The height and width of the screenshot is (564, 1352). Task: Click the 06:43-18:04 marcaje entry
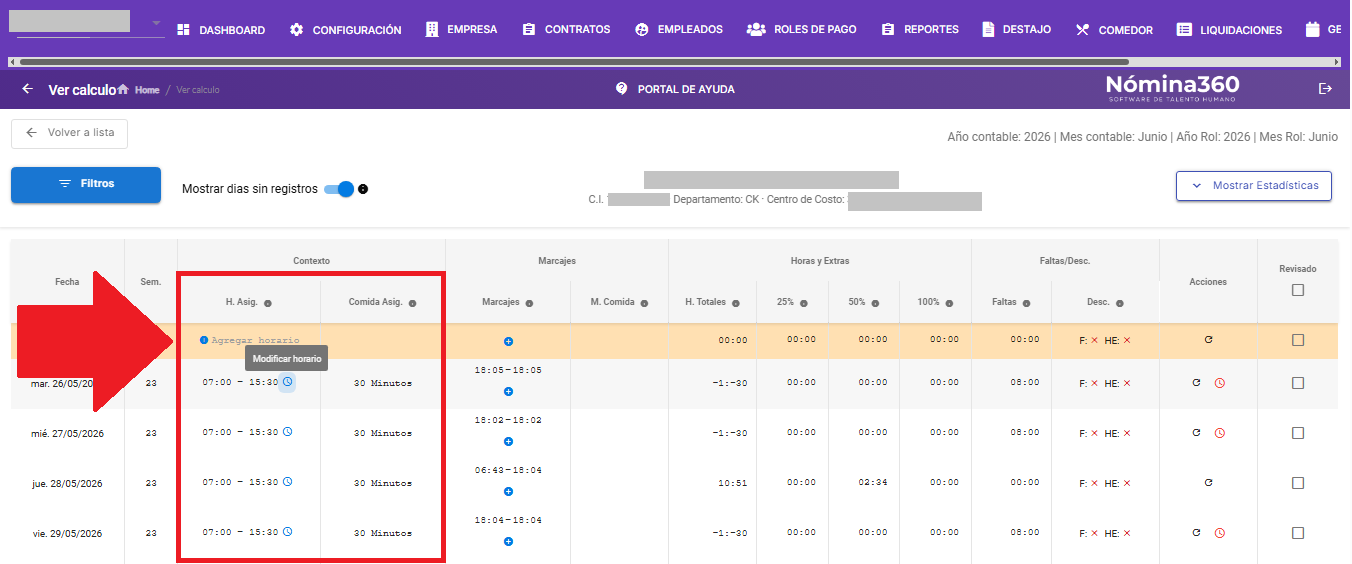(x=508, y=470)
